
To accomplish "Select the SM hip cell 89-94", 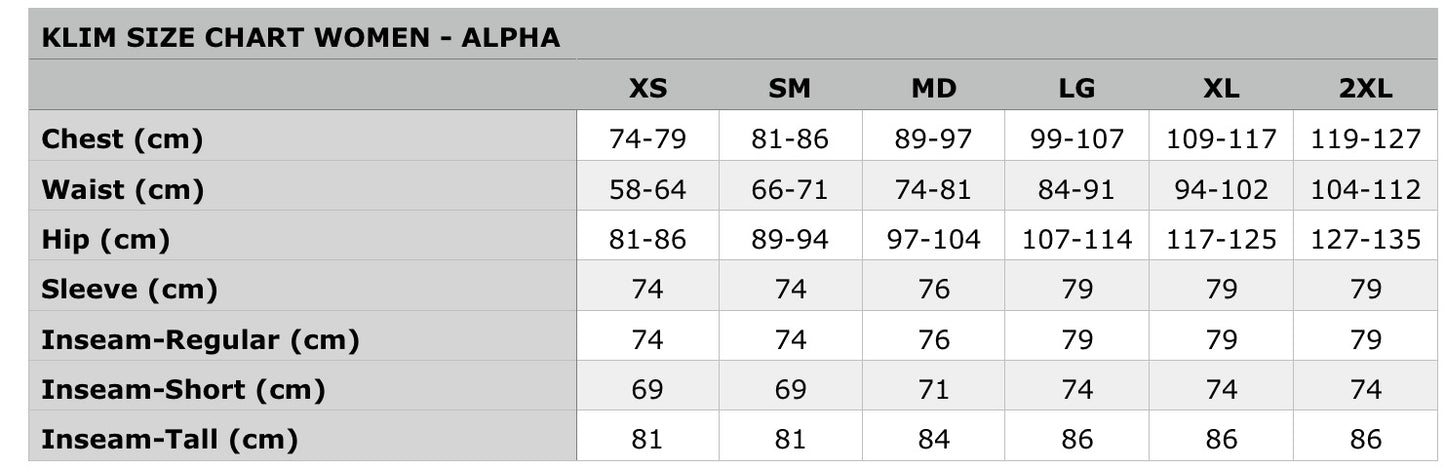I will [x=790, y=239].
